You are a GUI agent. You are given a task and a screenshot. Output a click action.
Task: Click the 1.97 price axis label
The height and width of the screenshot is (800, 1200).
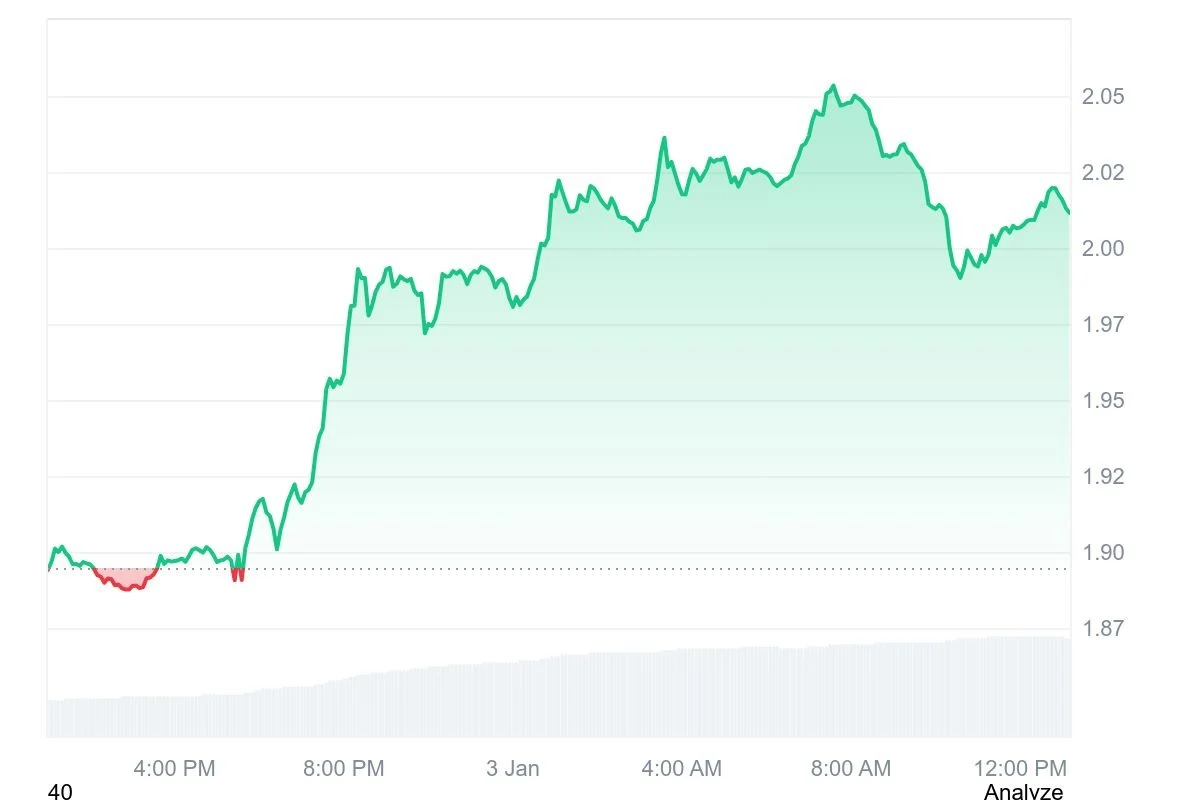(1103, 325)
